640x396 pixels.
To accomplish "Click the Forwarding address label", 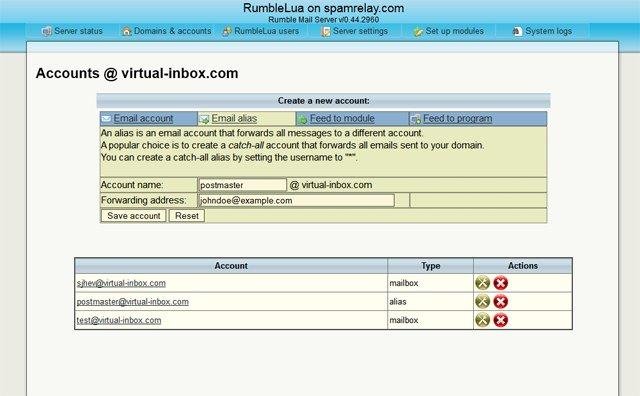I will (144, 200).
